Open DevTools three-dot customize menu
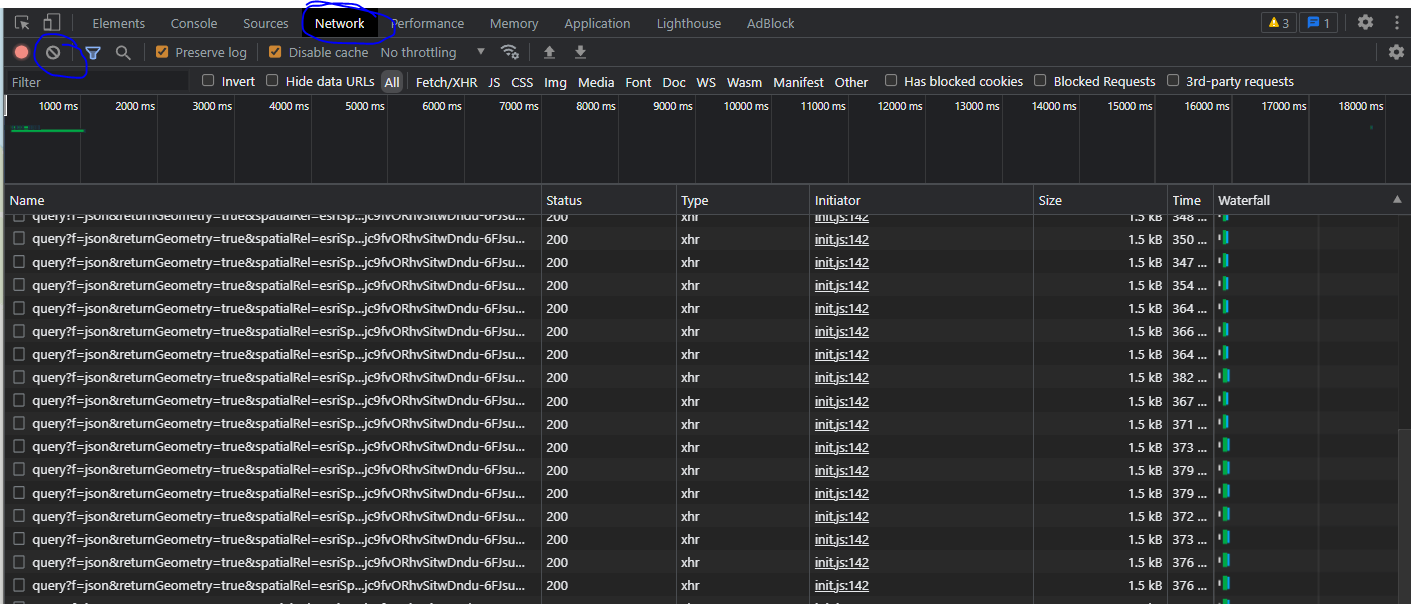The width and height of the screenshot is (1411, 604). click(x=1396, y=23)
